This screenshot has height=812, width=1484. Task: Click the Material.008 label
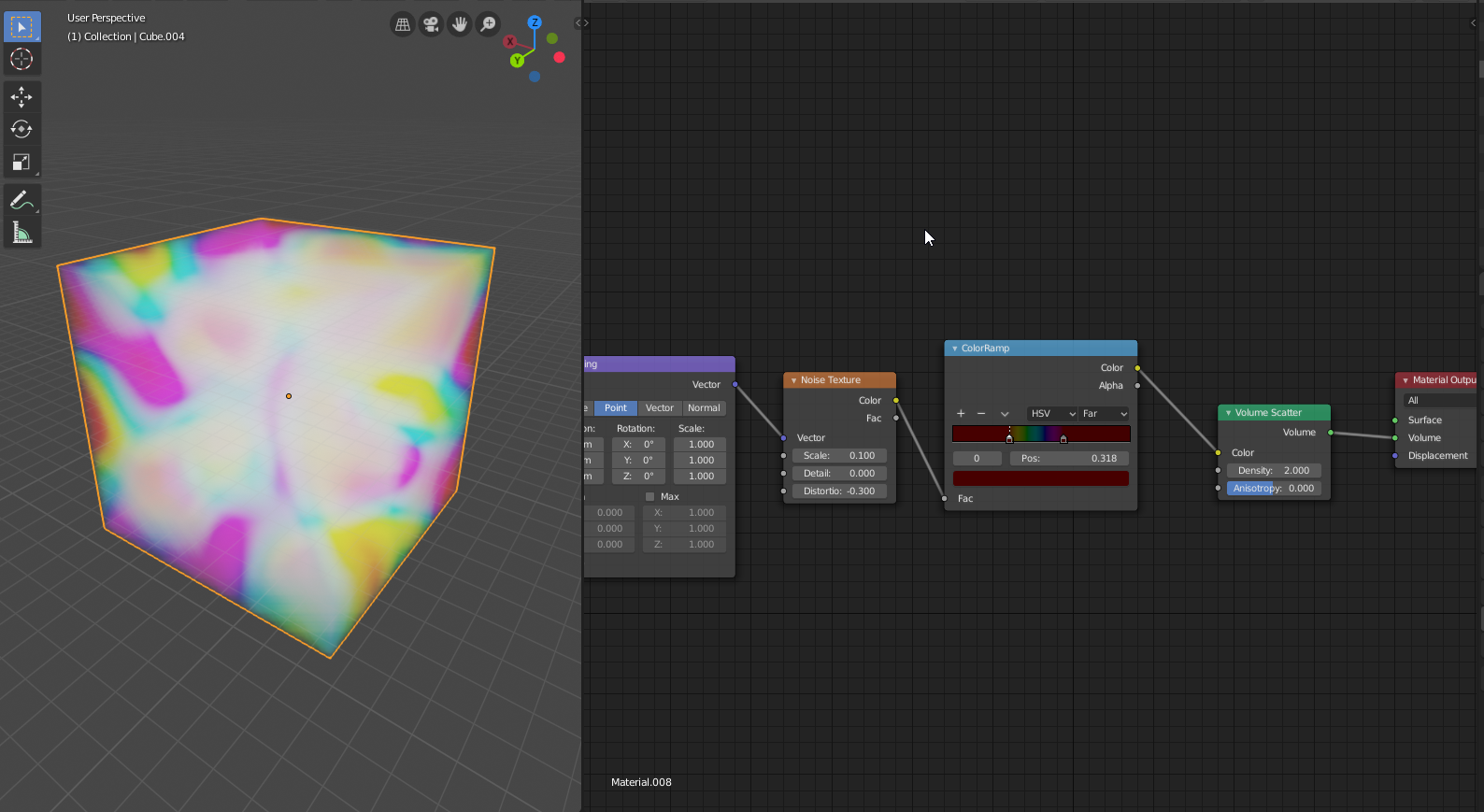point(641,782)
